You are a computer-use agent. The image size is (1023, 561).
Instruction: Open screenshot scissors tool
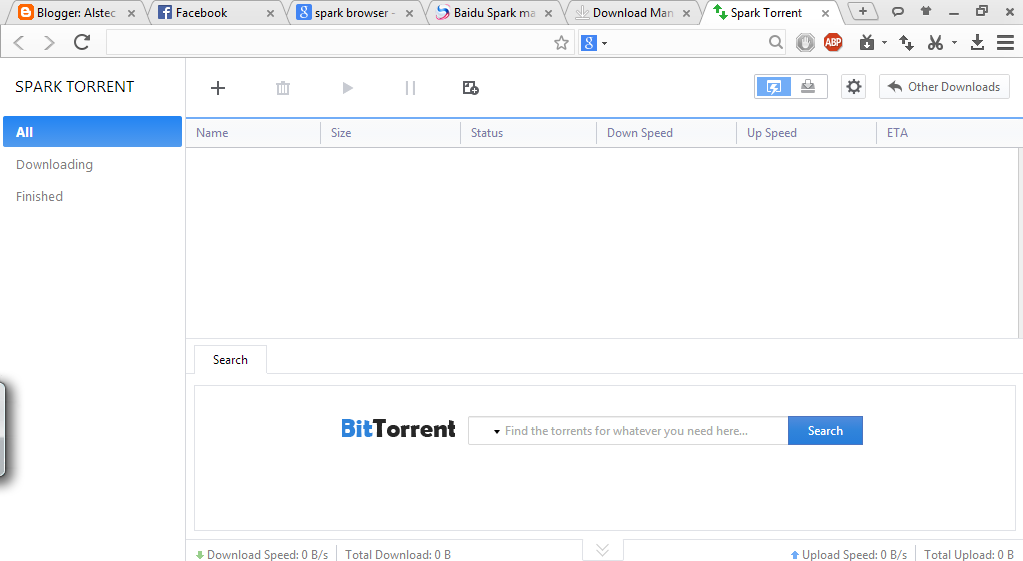(x=936, y=42)
